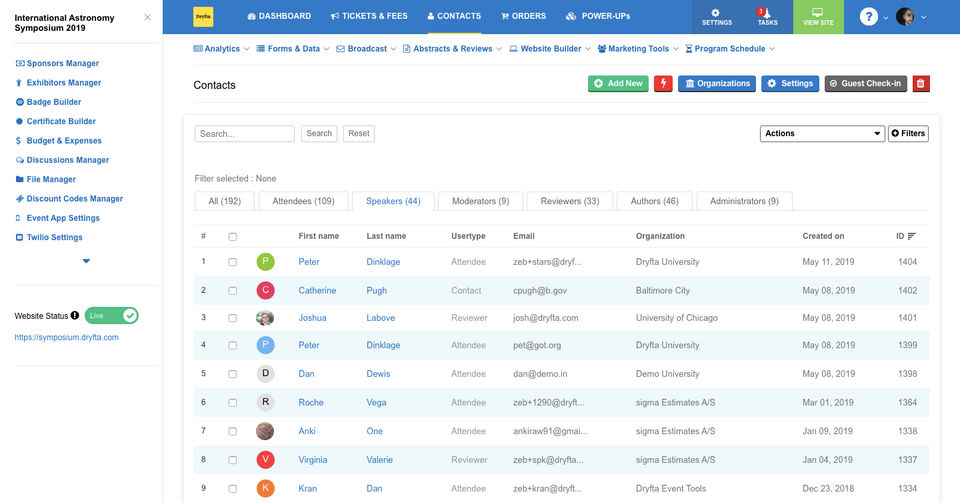The width and height of the screenshot is (960, 503).
Task: Open the help question mark icon
Action: 869,17
